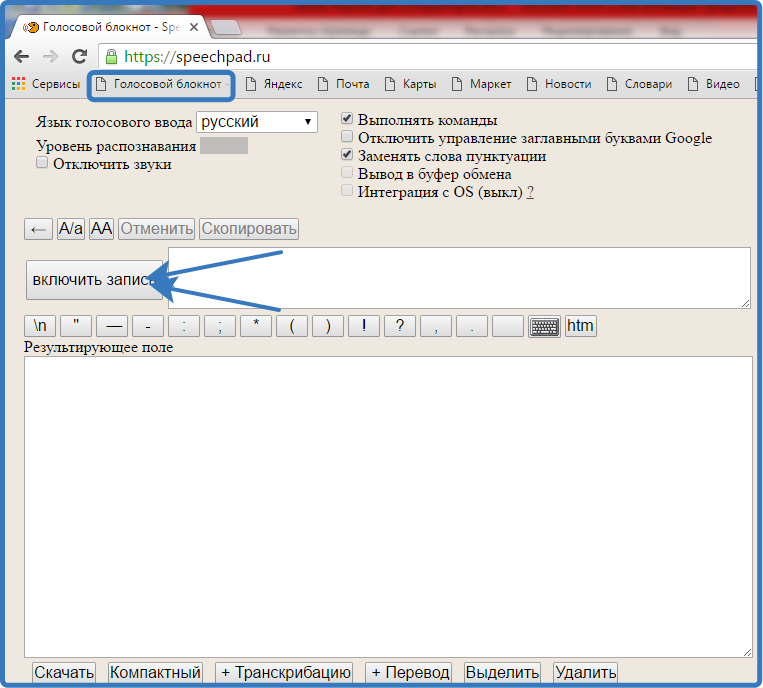Viewport: 763px width, 688px height.
Task: Toggle Интеграция с OS checkbox
Action: (347, 190)
